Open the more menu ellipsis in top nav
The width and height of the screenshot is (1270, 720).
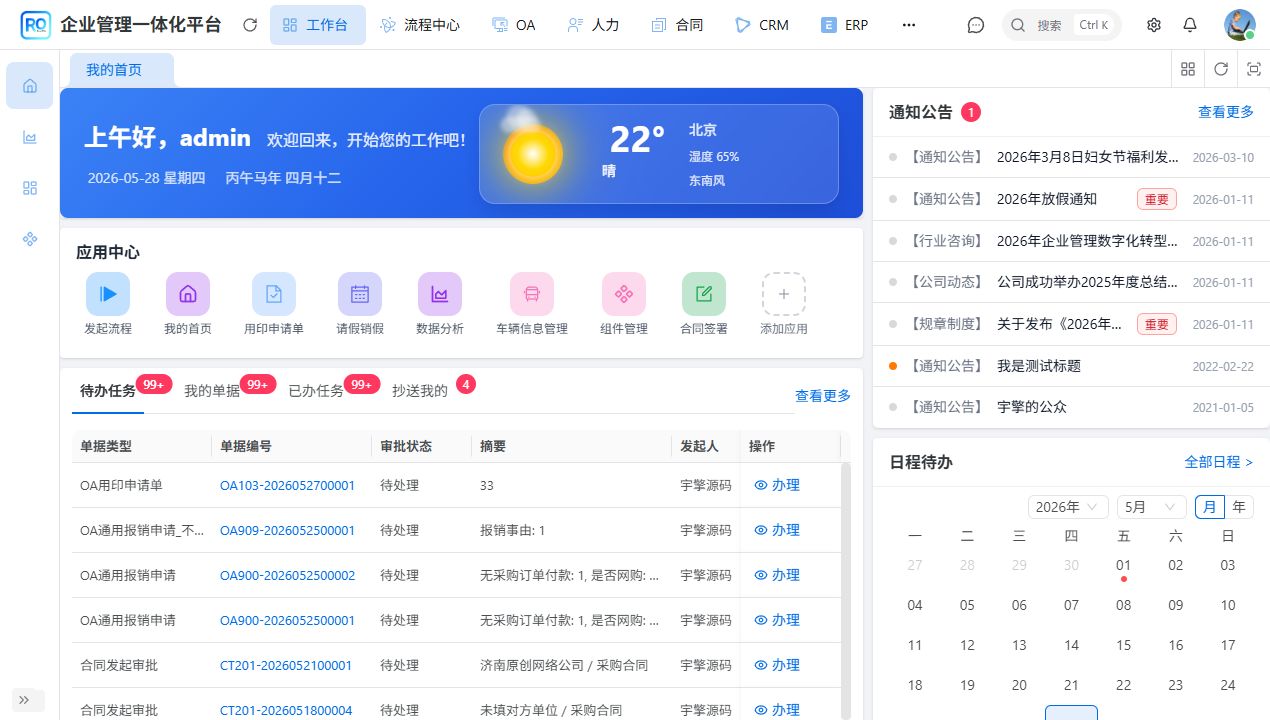[x=909, y=25]
